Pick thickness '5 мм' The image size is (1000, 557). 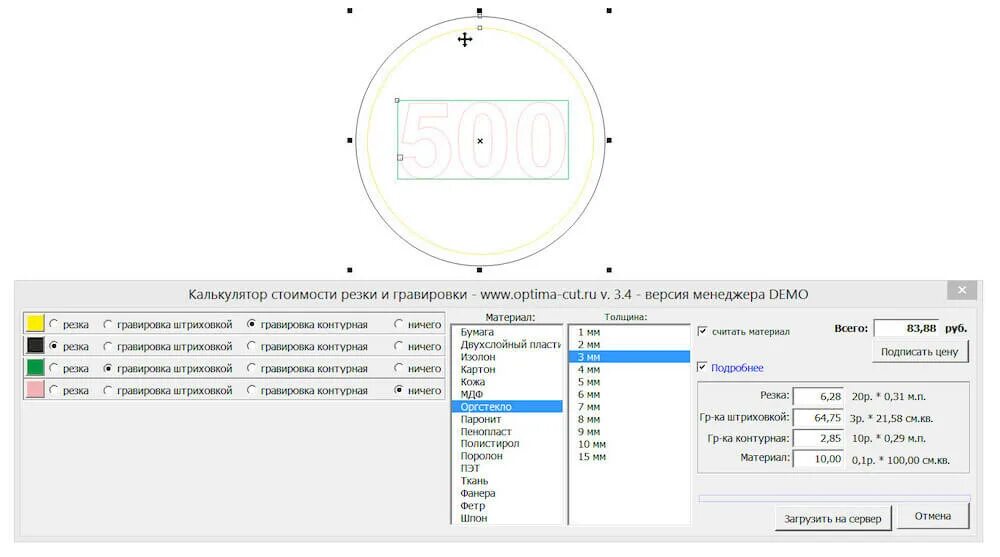(x=629, y=382)
